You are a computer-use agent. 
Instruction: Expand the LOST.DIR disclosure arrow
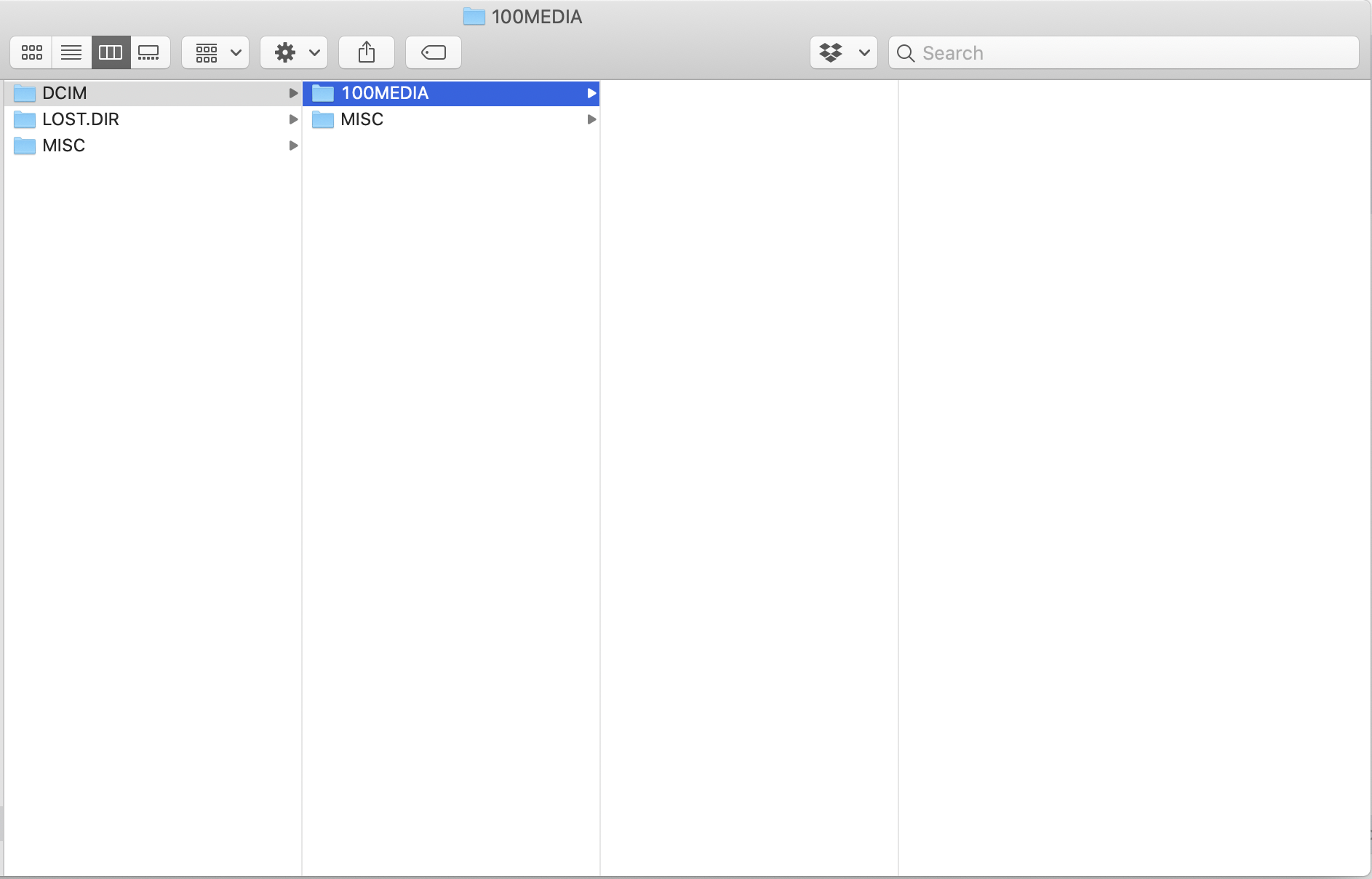[293, 119]
